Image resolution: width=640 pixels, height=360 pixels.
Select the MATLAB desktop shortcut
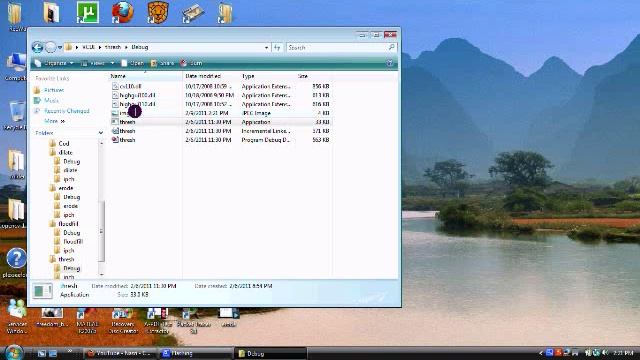point(87,321)
